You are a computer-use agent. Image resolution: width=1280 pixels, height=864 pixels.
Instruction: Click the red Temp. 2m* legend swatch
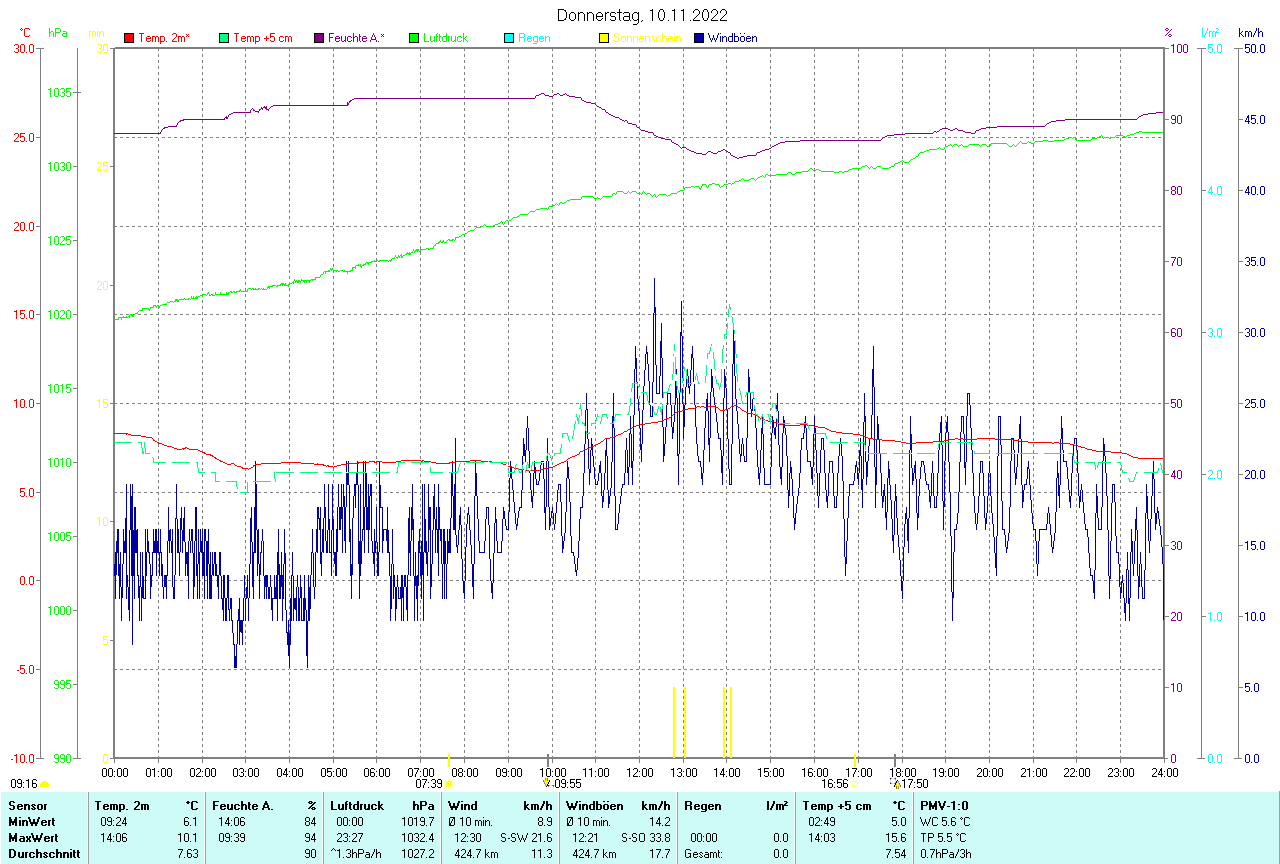point(129,38)
